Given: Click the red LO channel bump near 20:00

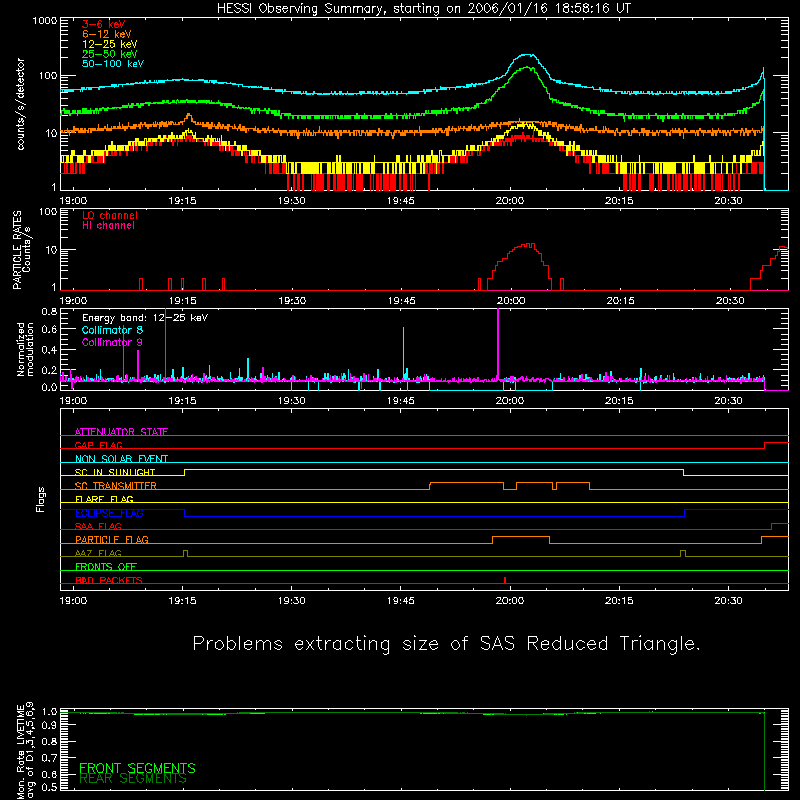Looking at the screenshot, I should pyautogui.click(x=520, y=265).
